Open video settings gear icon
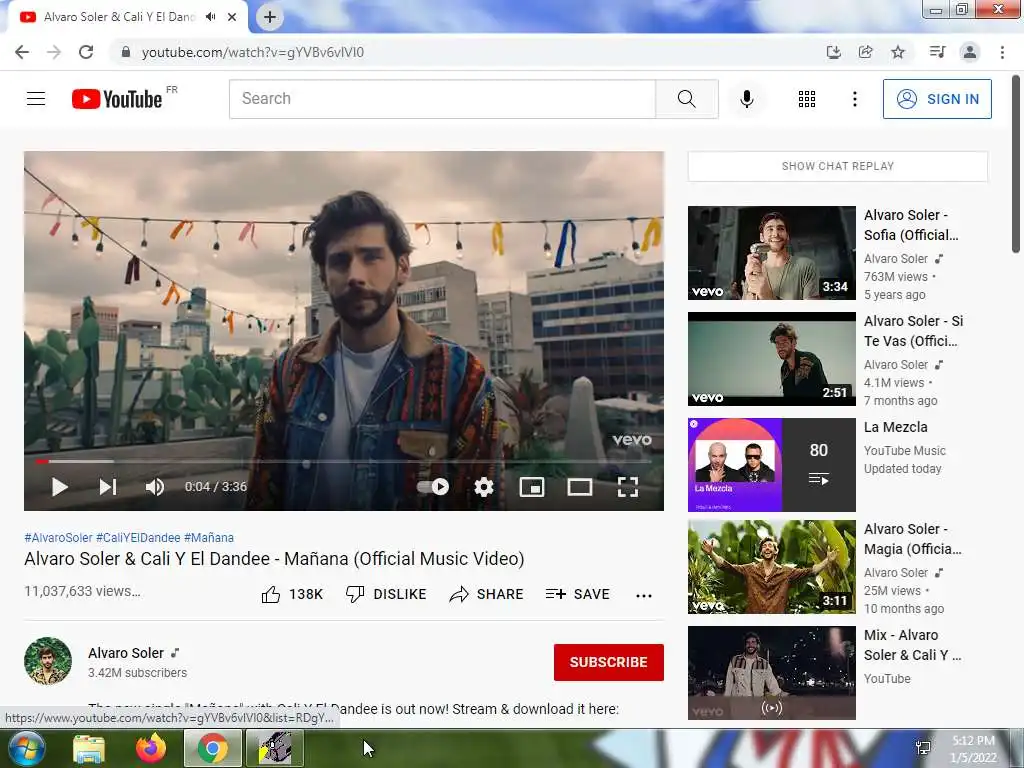The height and width of the screenshot is (768, 1024). 483,487
